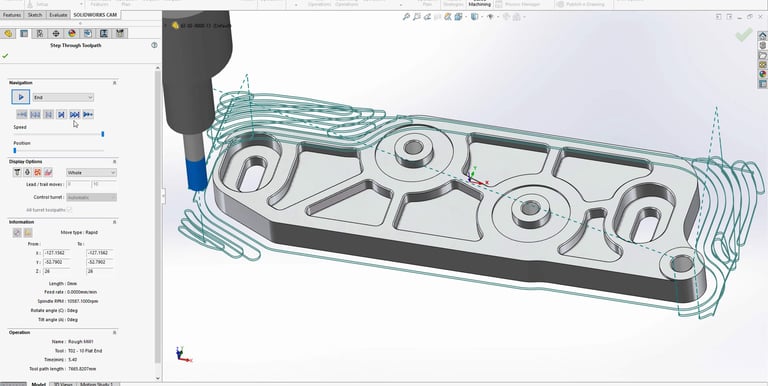Open the DisplayManager color-sphere tab icon
This screenshot has height=386, width=768.
click(72, 33)
